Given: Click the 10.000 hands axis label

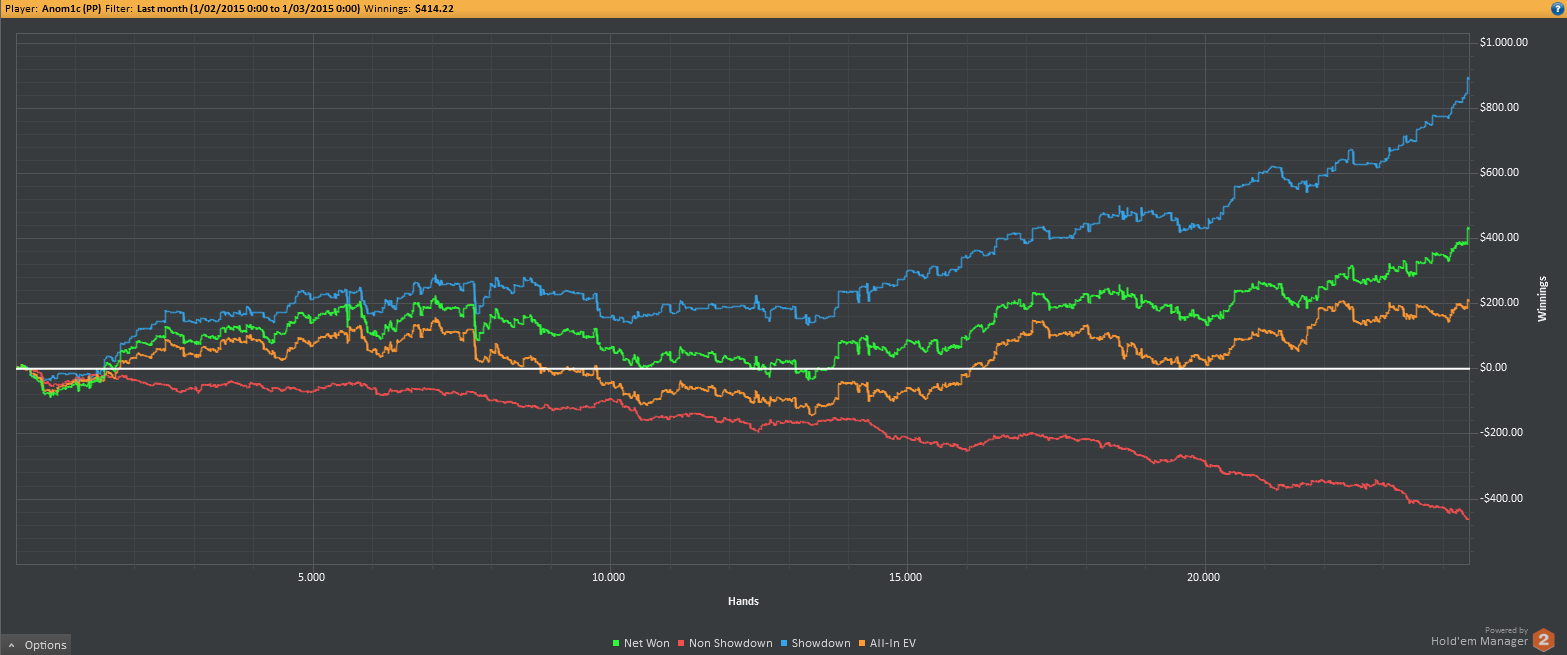Looking at the screenshot, I should [x=608, y=577].
